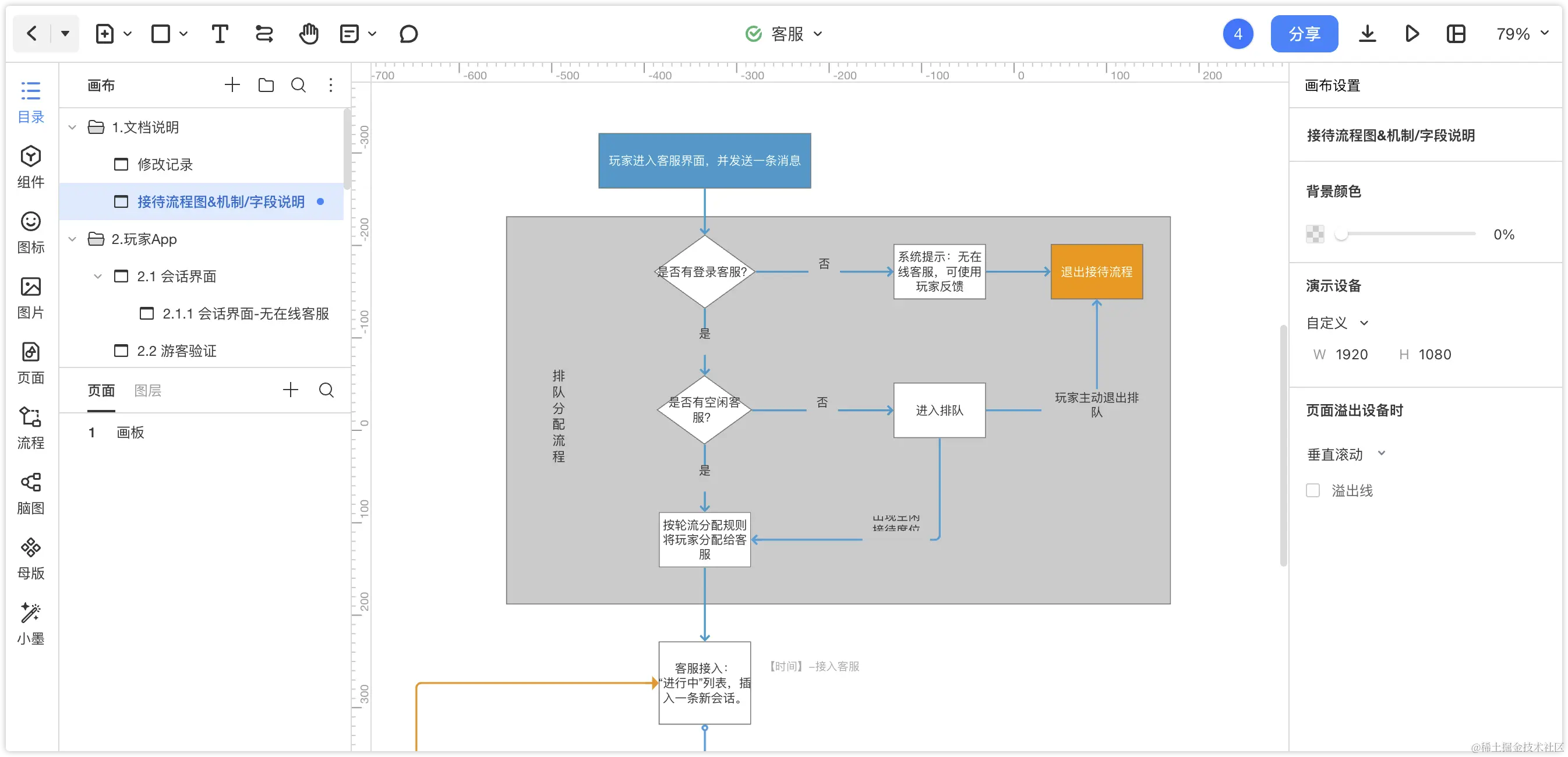Enable the 溢出线 checkbox
This screenshot has width=1568, height=757.
1312,490
